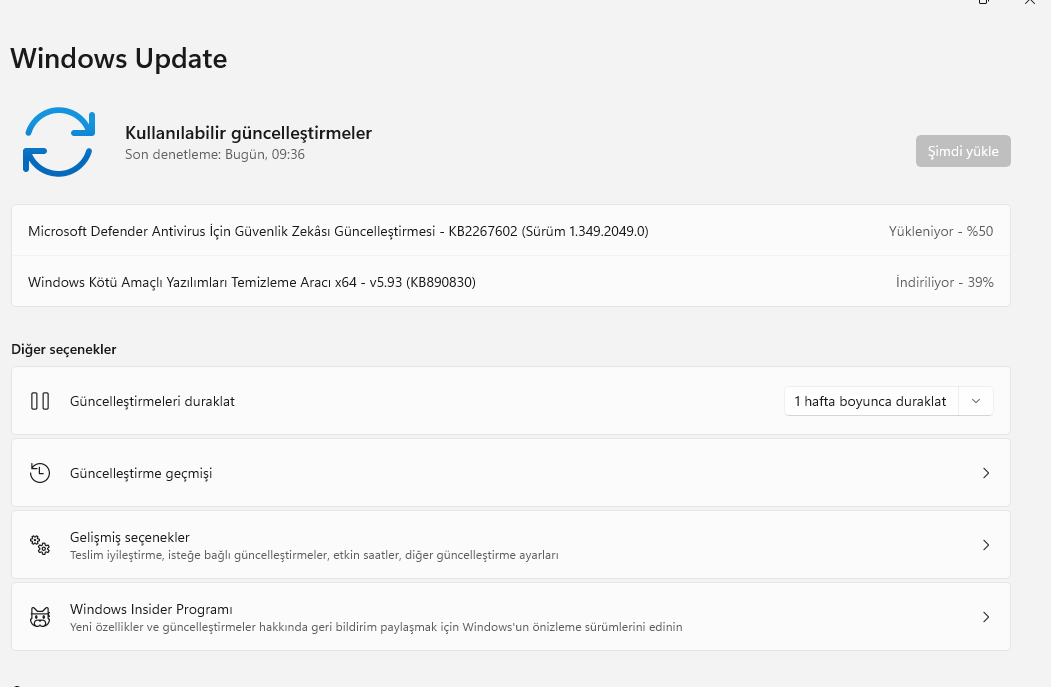Open Gelişmiş seçenekler label
Screen dimensions: 1051x687
tap(129, 537)
